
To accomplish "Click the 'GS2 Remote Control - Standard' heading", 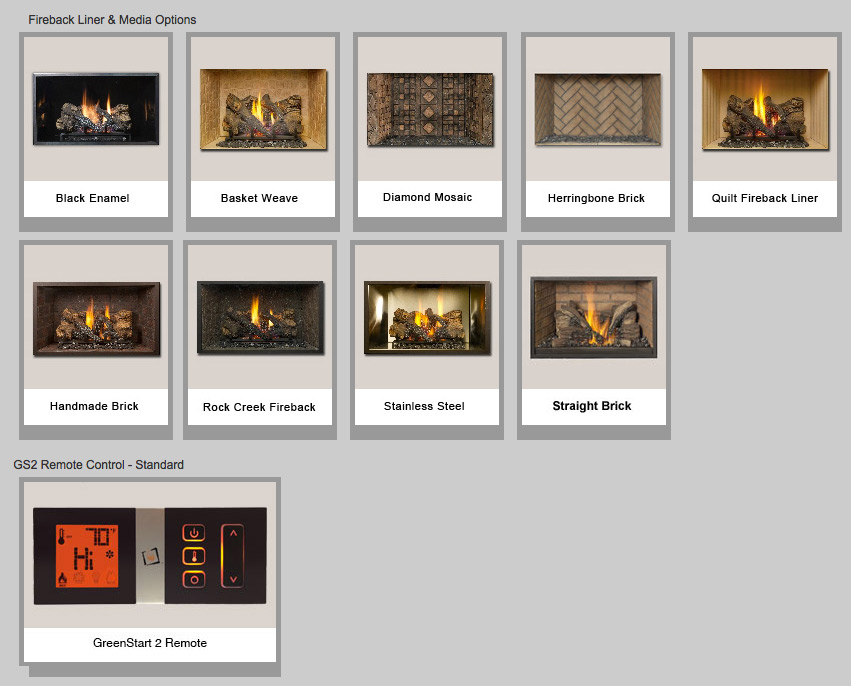I will click(x=99, y=465).
